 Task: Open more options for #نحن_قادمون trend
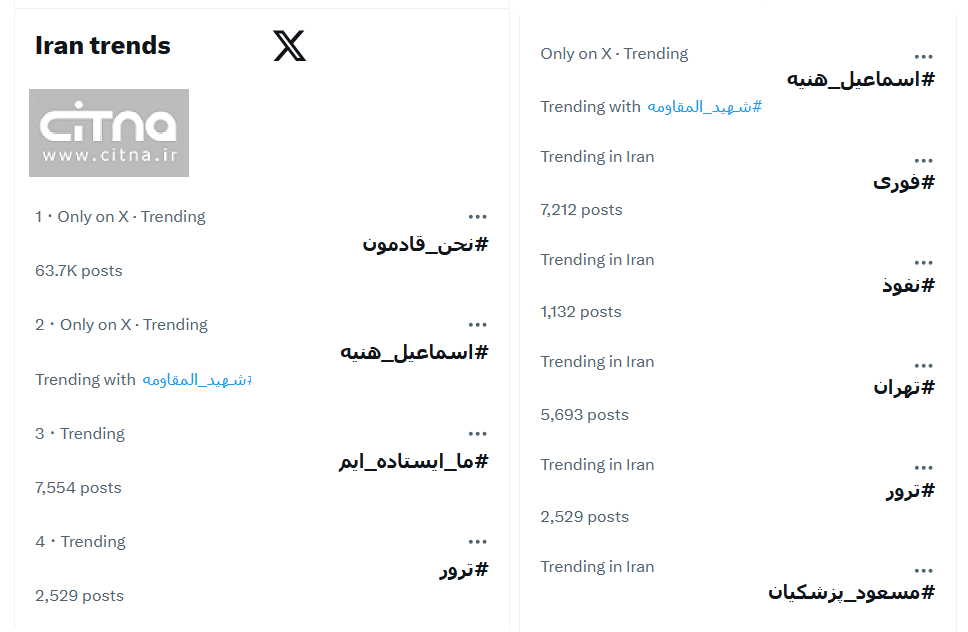tap(478, 215)
